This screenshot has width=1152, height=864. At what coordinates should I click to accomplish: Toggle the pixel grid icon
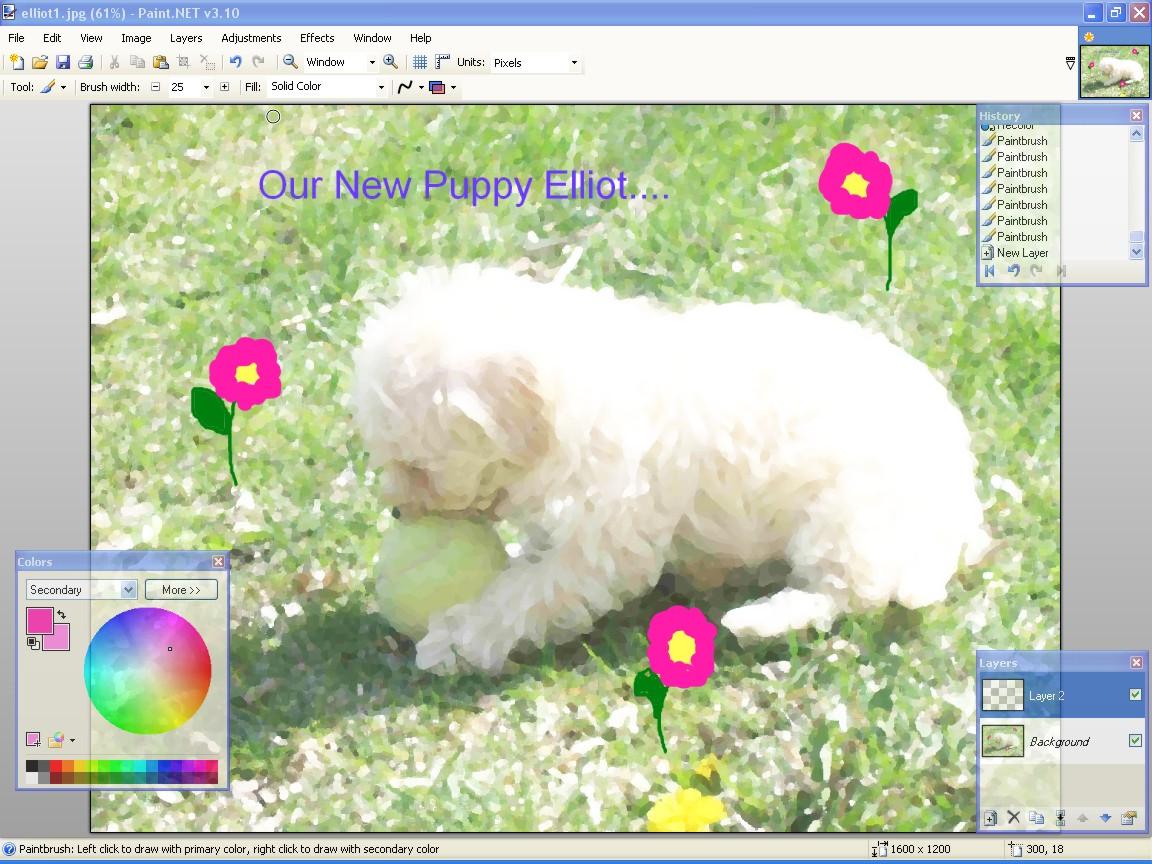click(420, 62)
